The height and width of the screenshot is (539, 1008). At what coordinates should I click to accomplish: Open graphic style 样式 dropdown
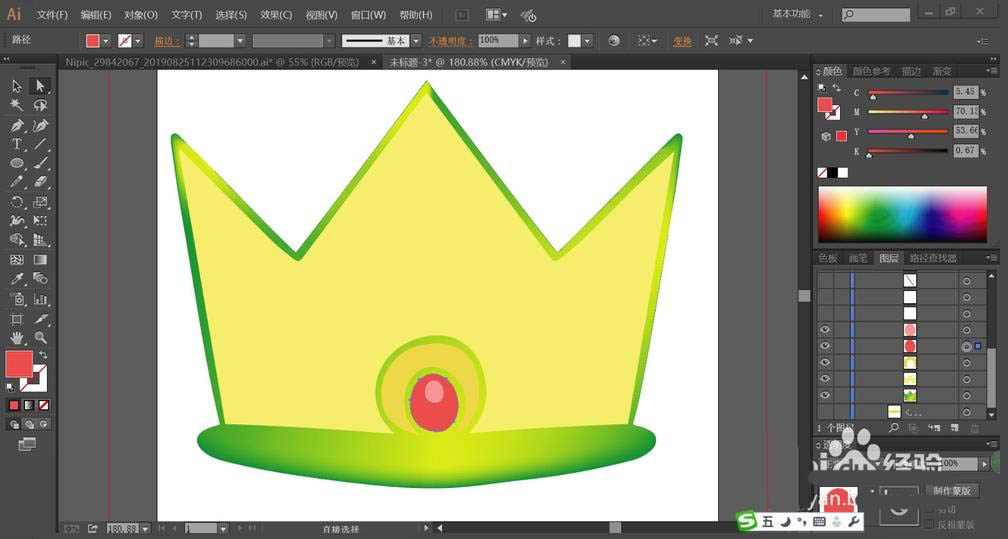588,41
